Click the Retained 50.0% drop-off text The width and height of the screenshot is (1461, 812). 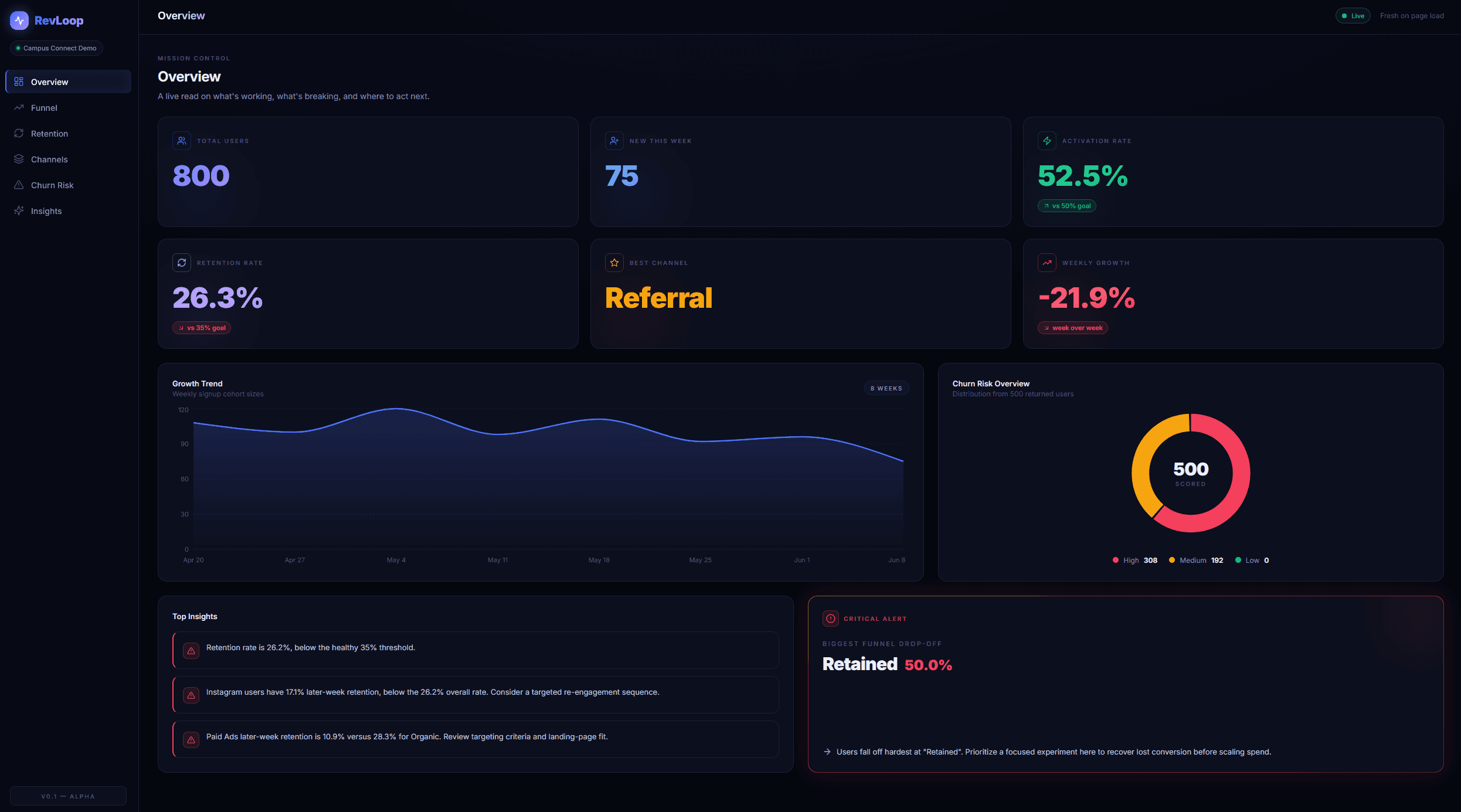click(887, 664)
